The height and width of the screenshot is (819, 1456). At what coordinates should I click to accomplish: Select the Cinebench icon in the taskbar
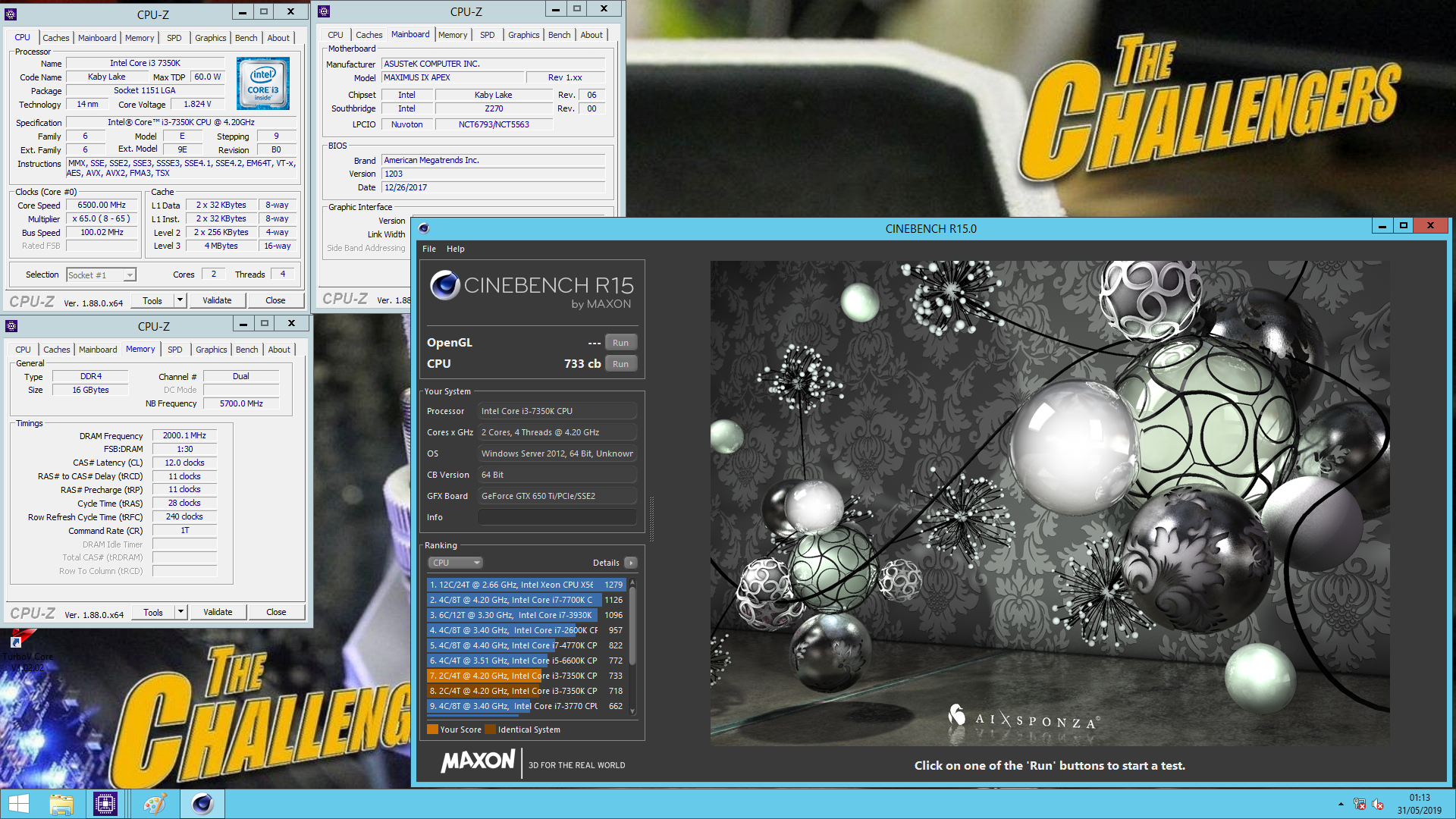point(202,804)
